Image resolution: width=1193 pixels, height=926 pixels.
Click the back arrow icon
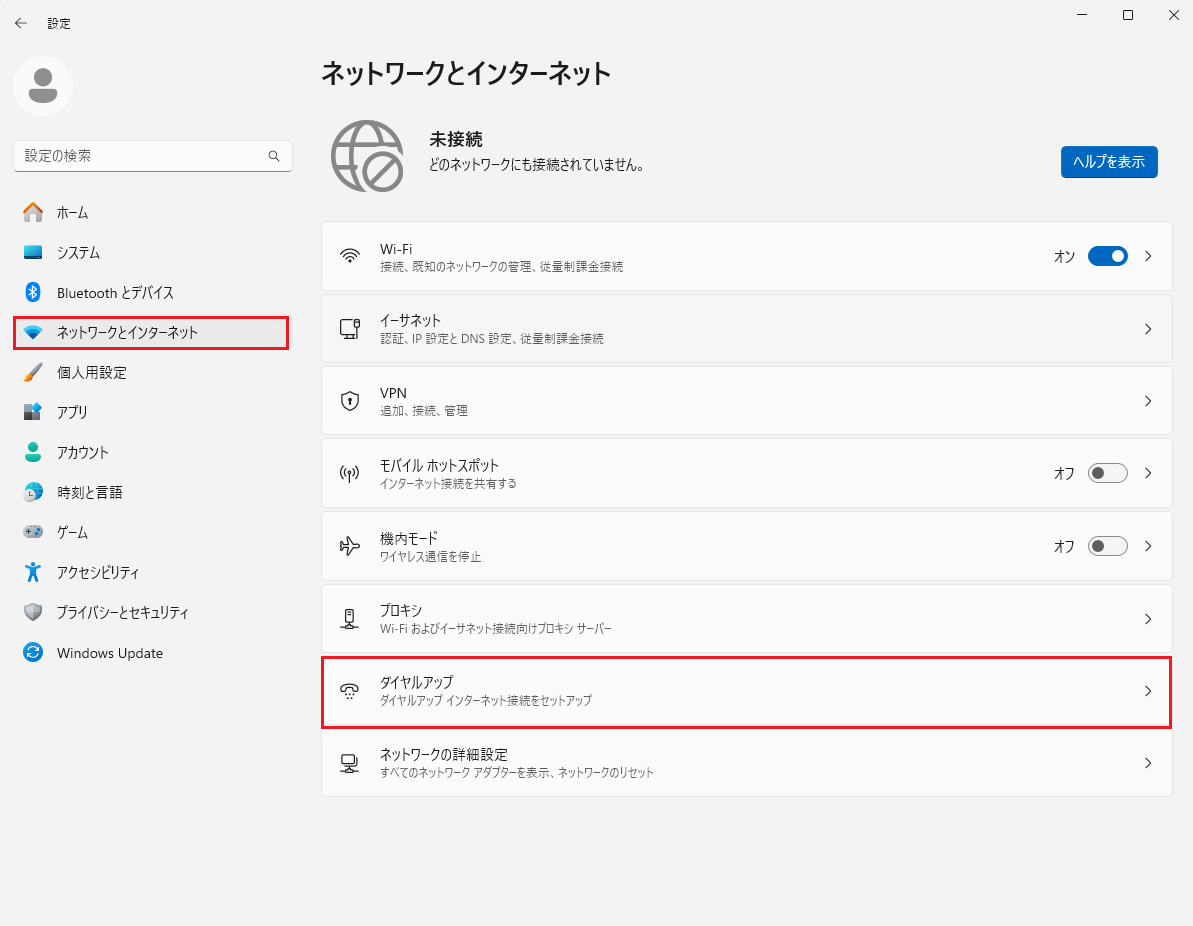(20, 23)
